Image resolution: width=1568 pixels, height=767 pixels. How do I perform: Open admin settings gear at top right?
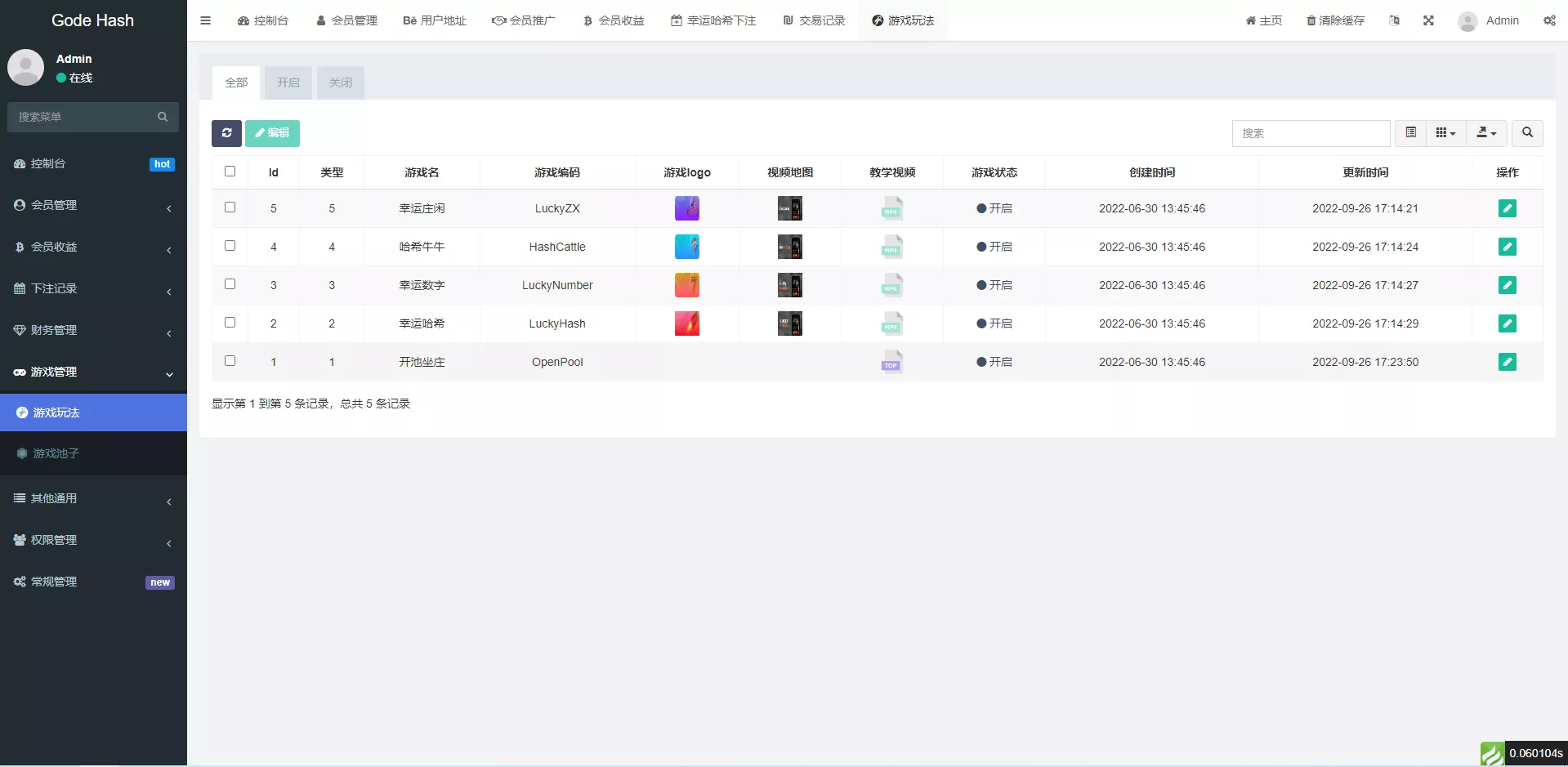point(1549,20)
